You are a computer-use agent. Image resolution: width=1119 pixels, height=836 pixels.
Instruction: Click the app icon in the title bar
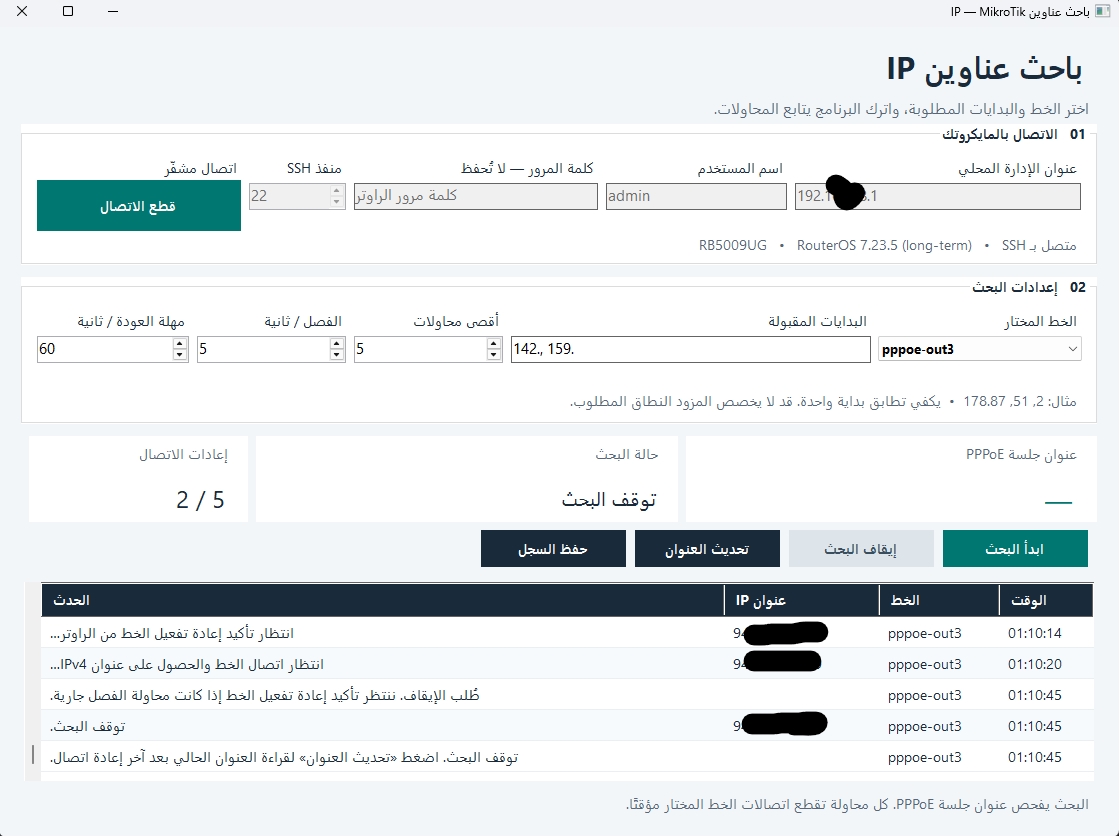click(x=1103, y=11)
